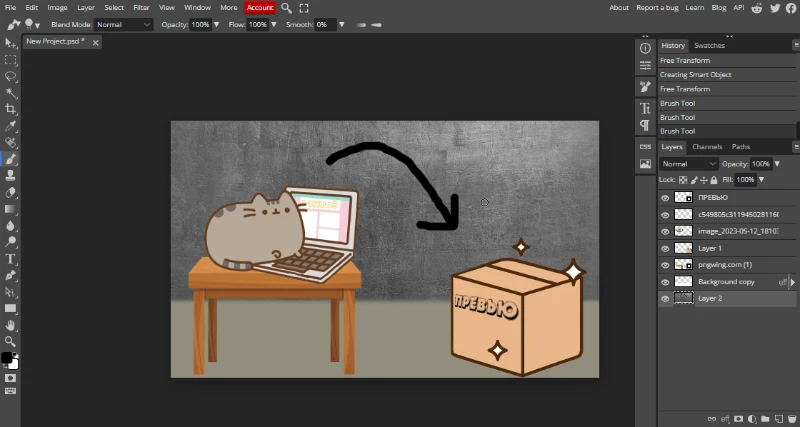This screenshot has width=800, height=427.
Task: Select the Eyedropper tool
Action: coord(10,126)
